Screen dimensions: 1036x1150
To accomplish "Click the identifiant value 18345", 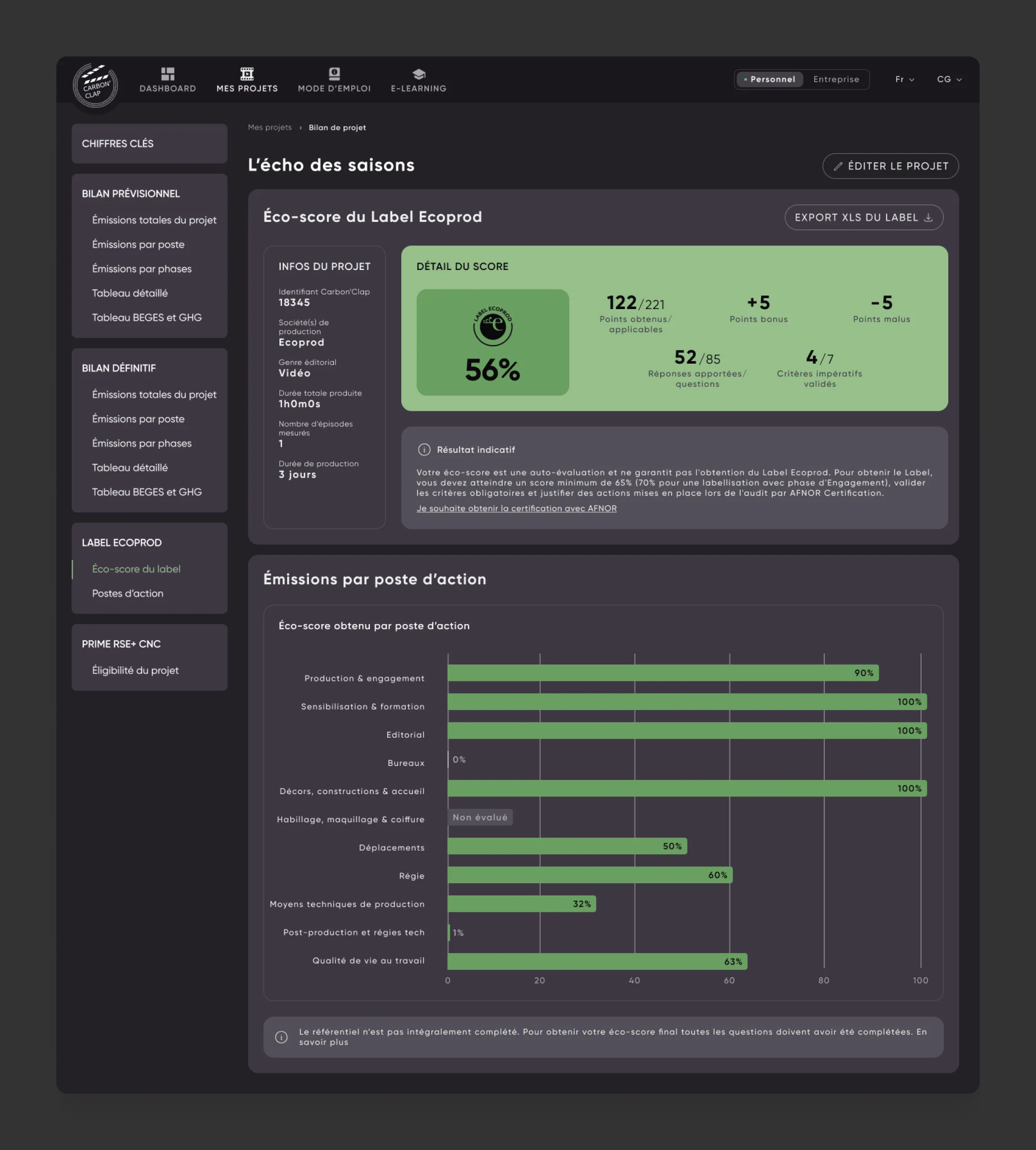I will [x=294, y=303].
